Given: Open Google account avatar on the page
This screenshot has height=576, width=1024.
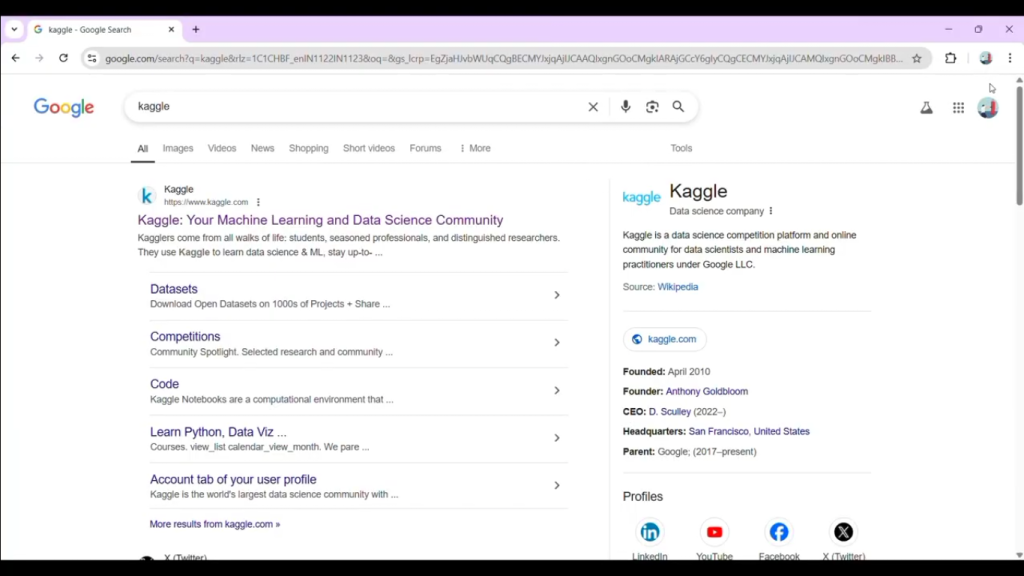Looking at the screenshot, I should [x=988, y=108].
